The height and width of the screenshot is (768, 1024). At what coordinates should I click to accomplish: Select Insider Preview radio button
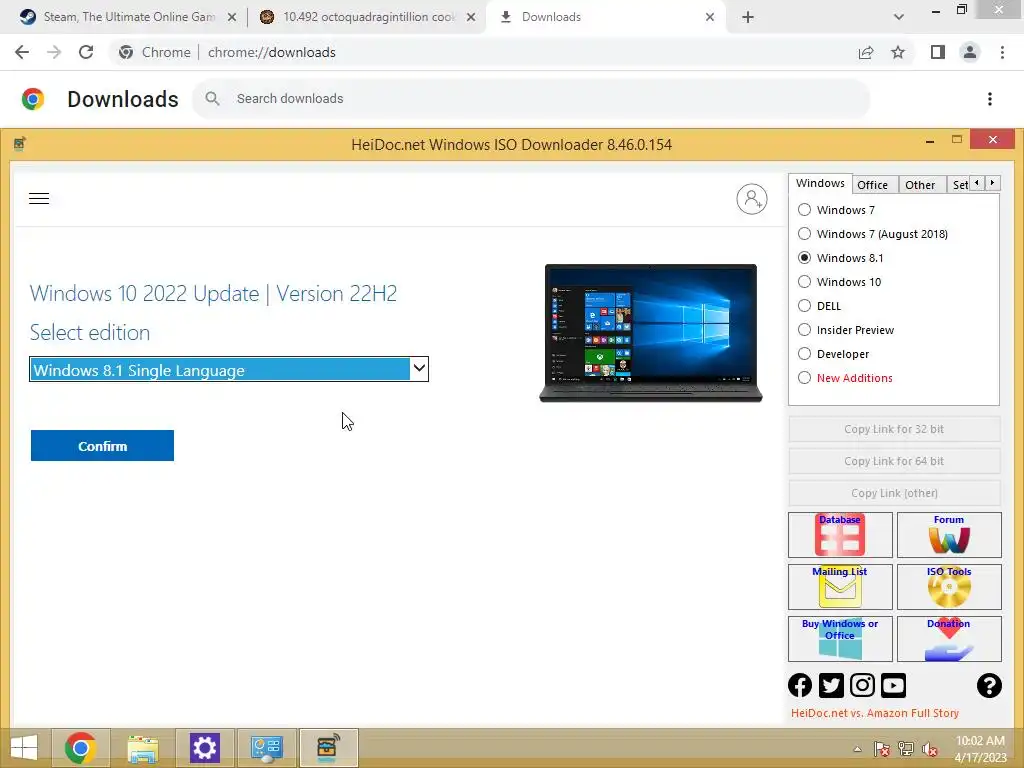pyautogui.click(x=805, y=330)
